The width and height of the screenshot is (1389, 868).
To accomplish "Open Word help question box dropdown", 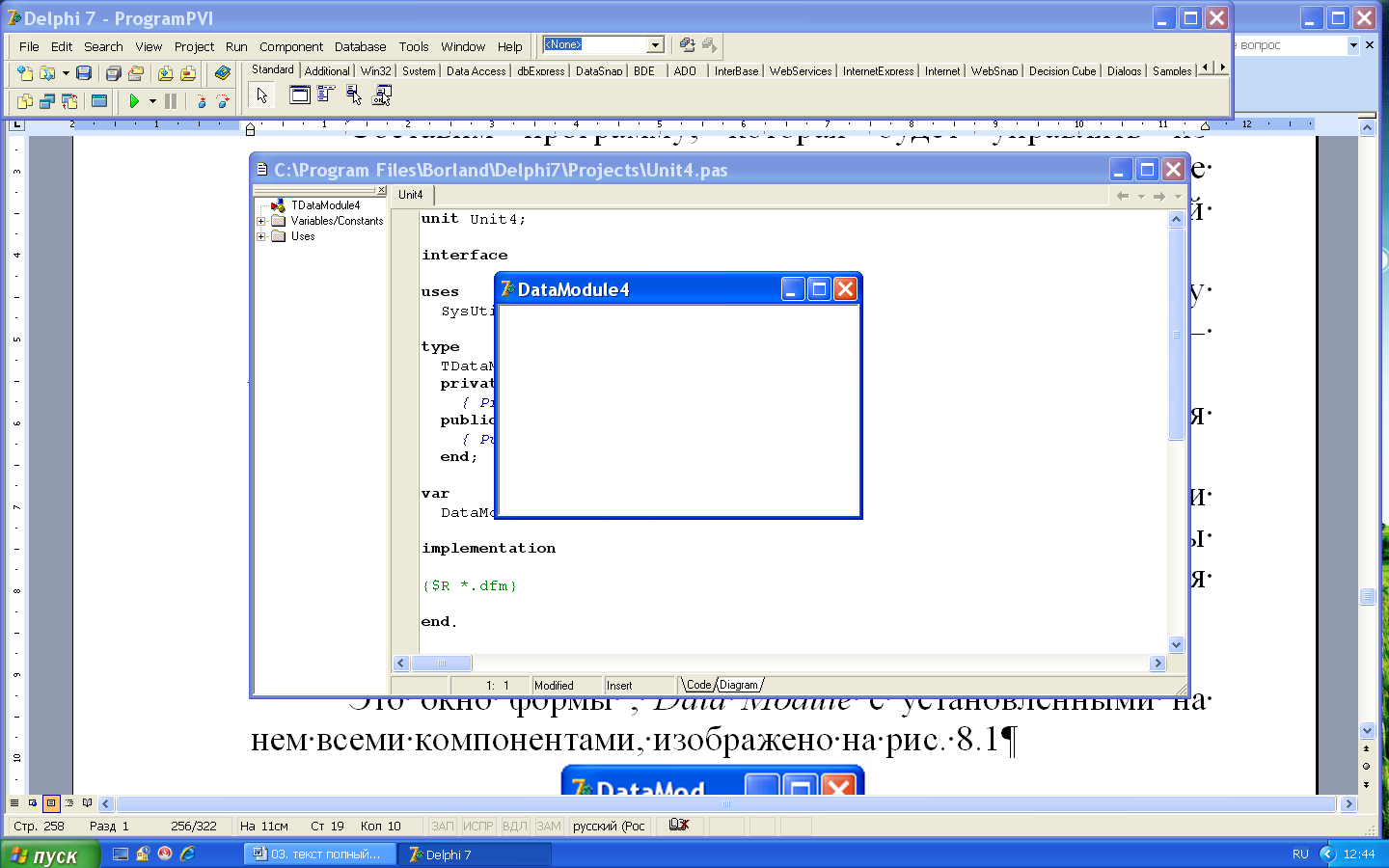I will 1353,45.
